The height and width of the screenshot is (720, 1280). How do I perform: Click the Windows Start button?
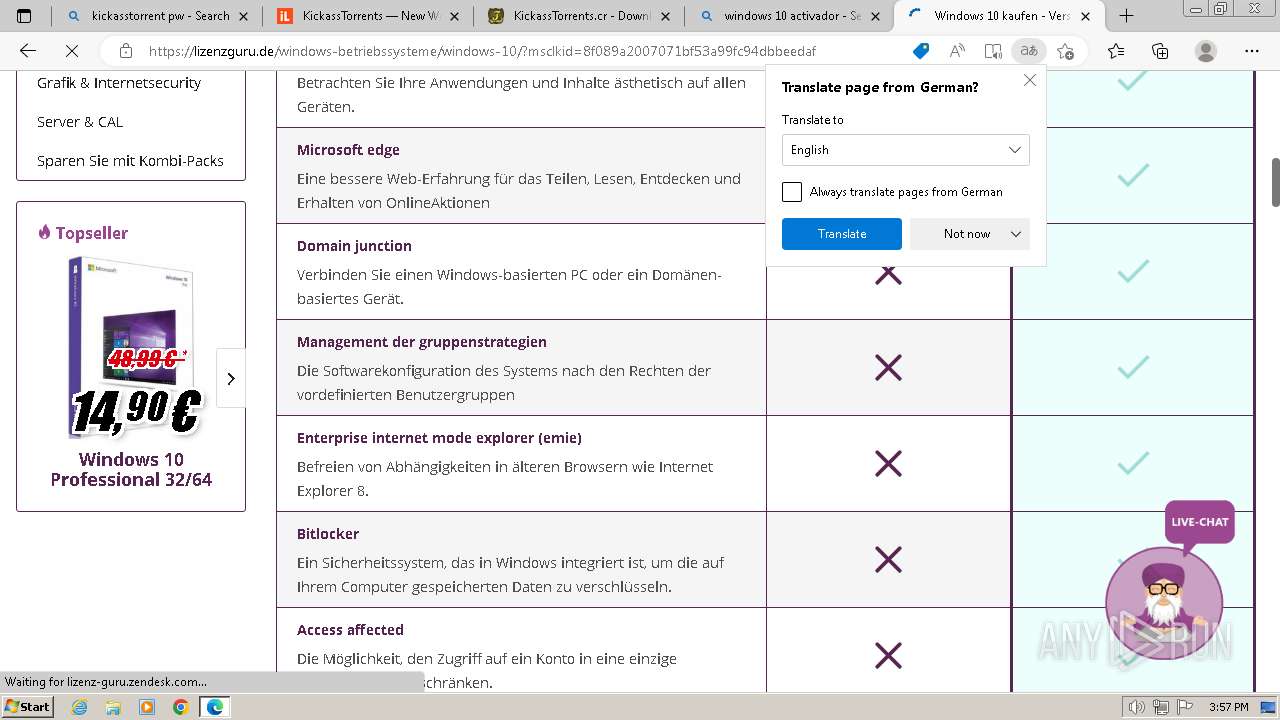(x=27, y=706)
